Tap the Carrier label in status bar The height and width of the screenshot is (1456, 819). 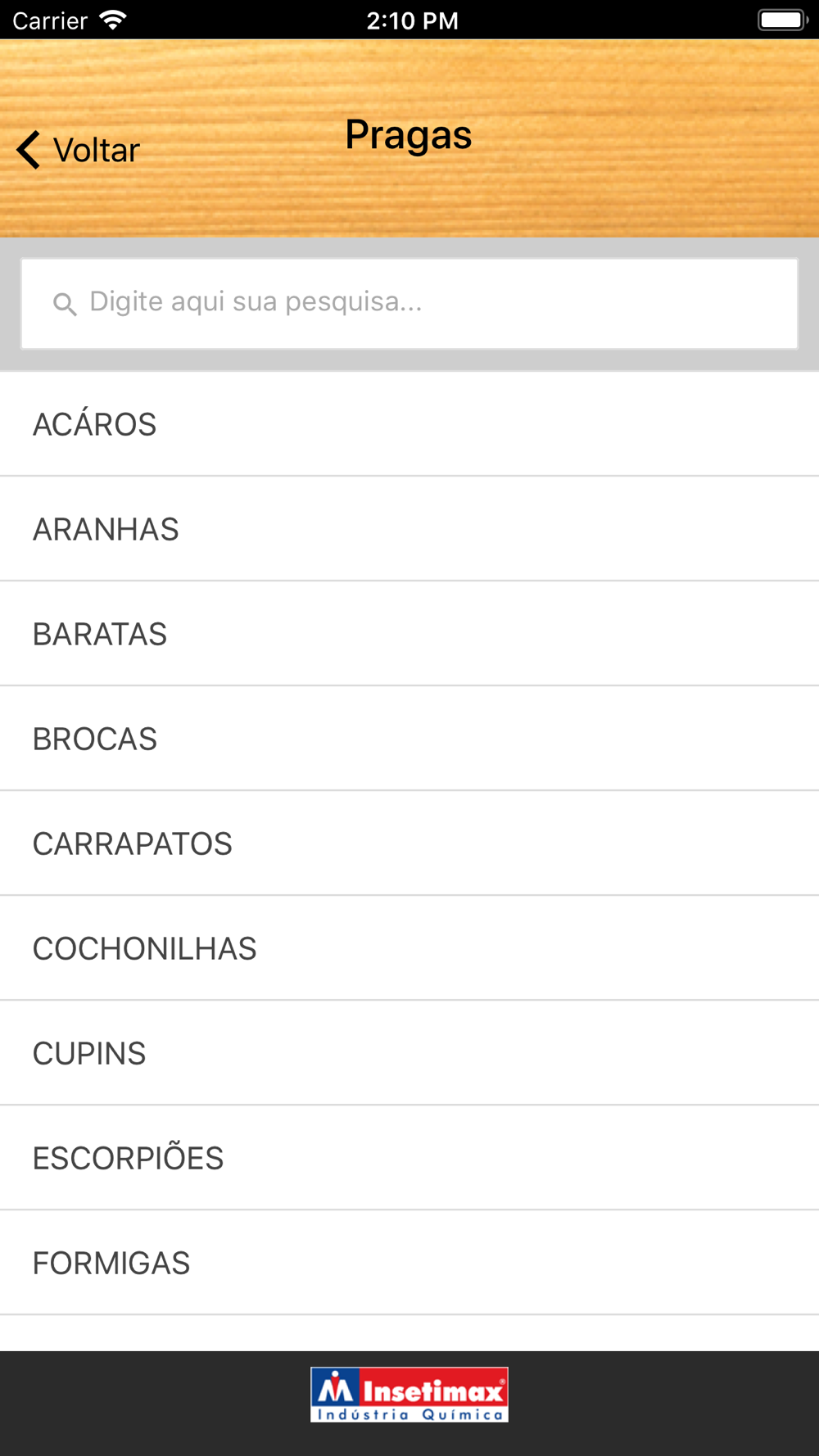click(50, 20)
